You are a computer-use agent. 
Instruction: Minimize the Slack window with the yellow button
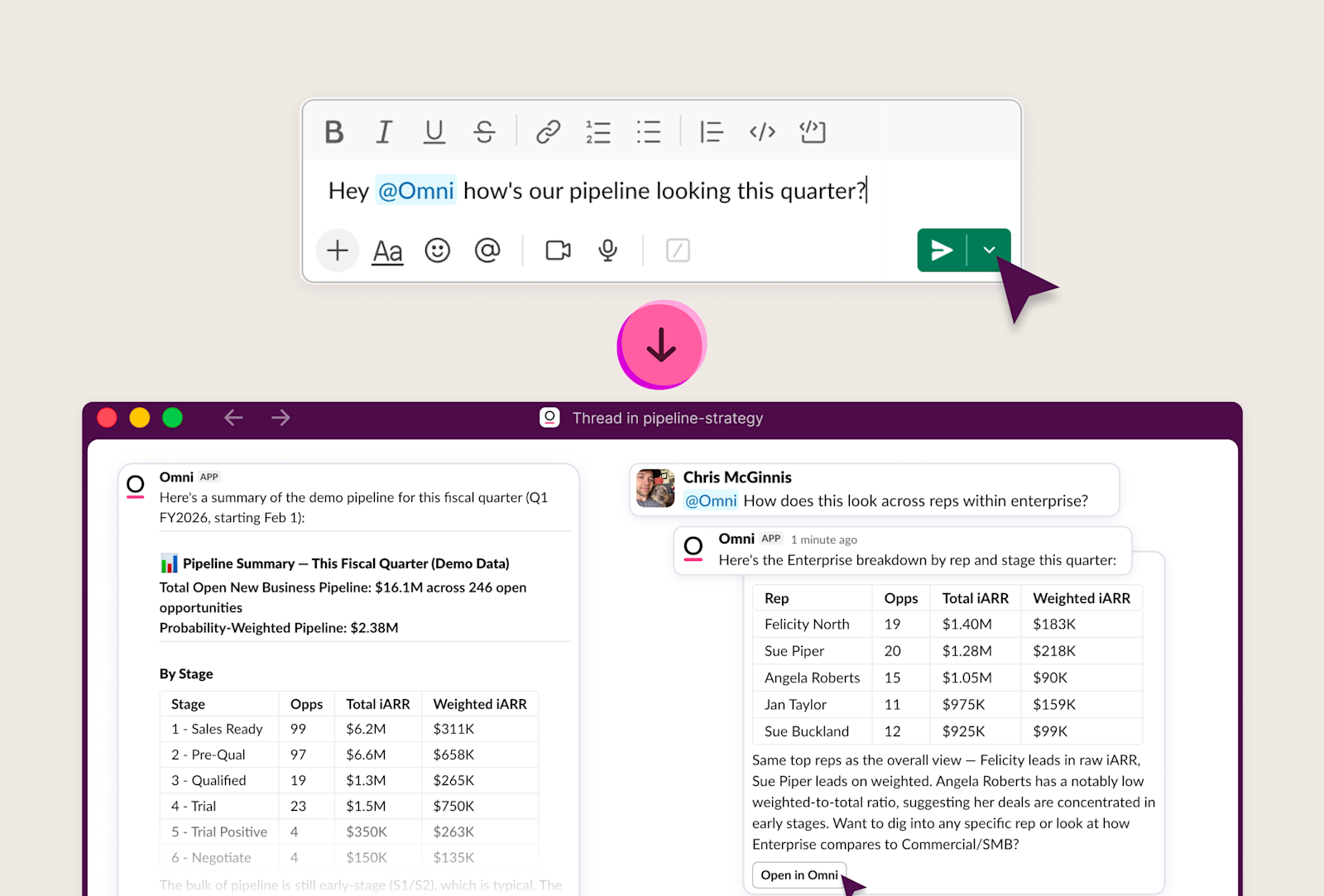click(x=140, y=418)
